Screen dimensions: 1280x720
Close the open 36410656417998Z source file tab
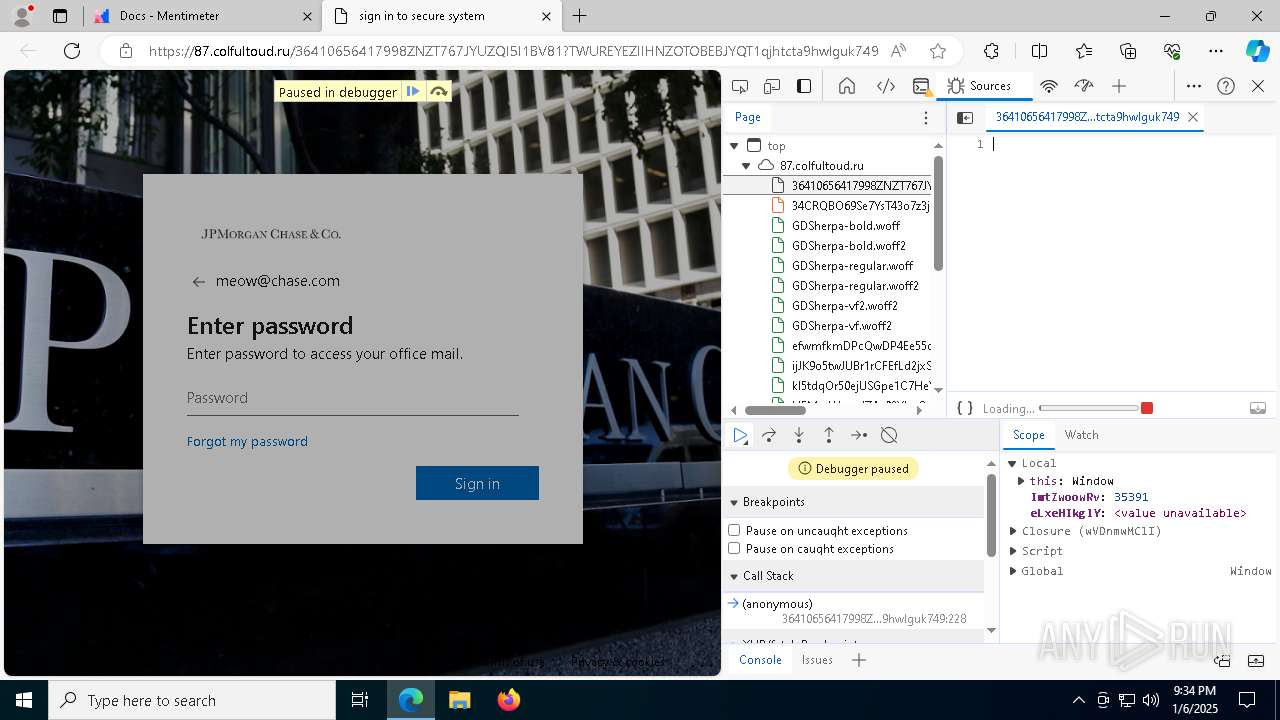click(x=1192, y=117)
